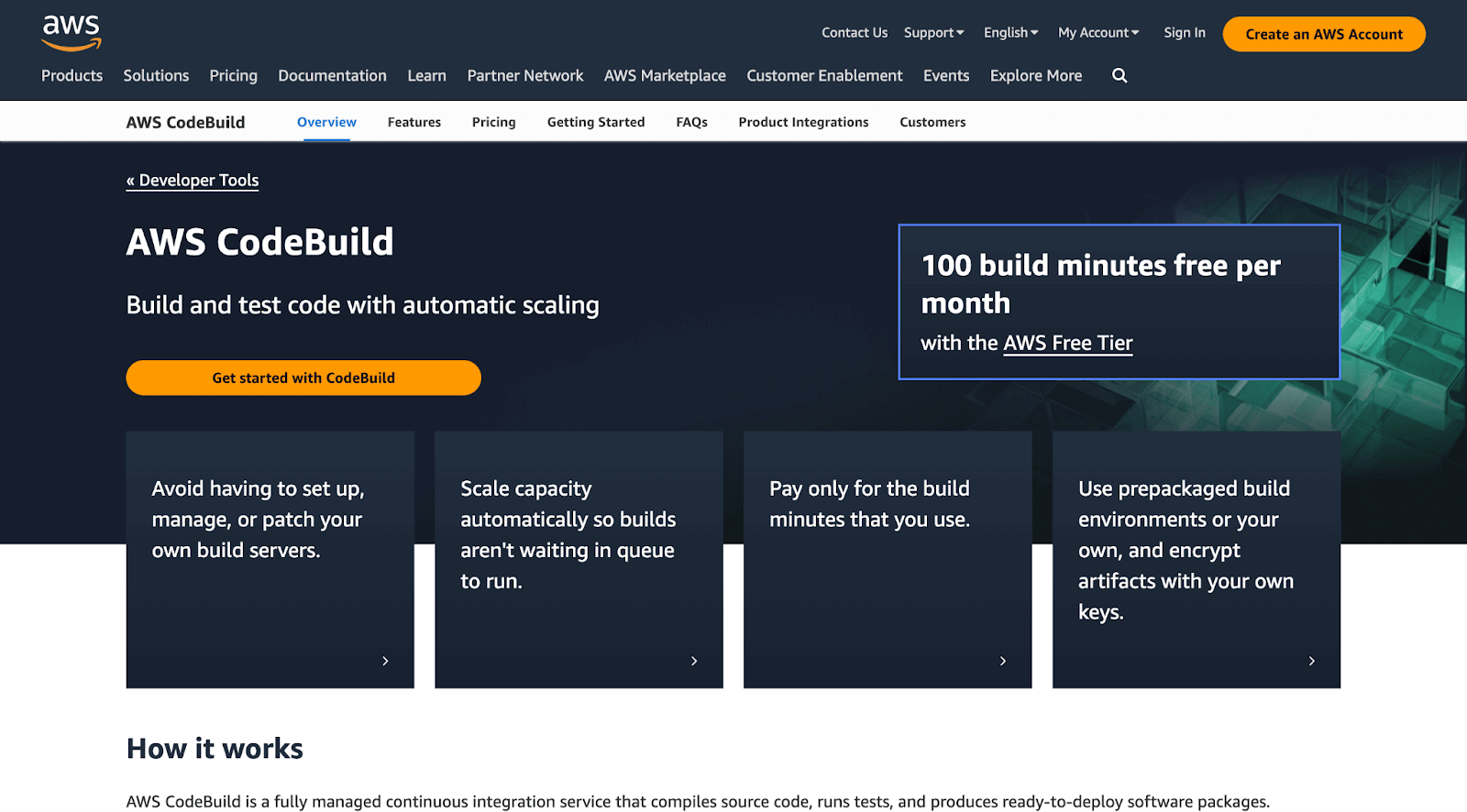Open the Partner Network menu
The image size is (1467, 812).
pyautogui.click(x=525, y=75)
